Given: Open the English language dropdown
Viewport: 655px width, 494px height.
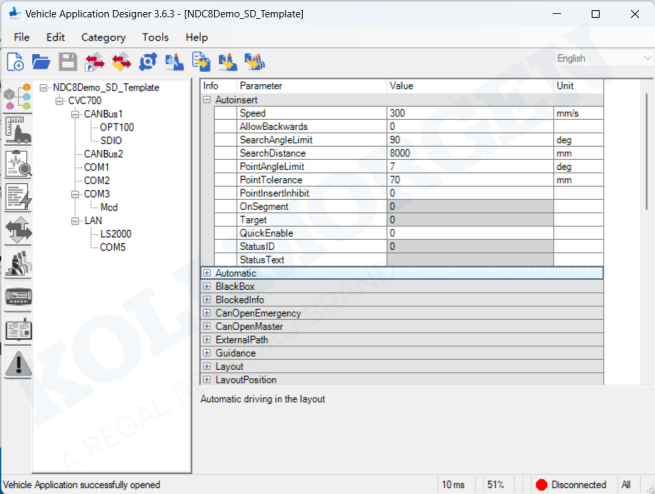Looking at the screenshot, I should 602,59.
